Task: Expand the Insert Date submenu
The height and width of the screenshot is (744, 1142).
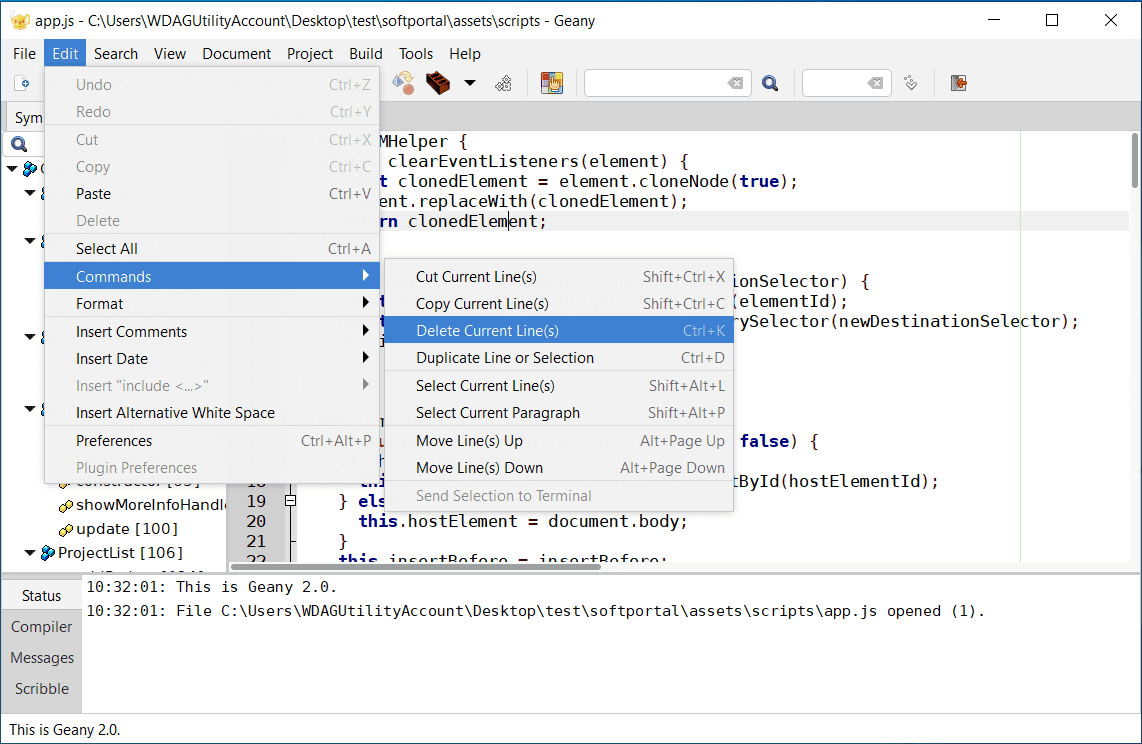Action: (212, 359)
